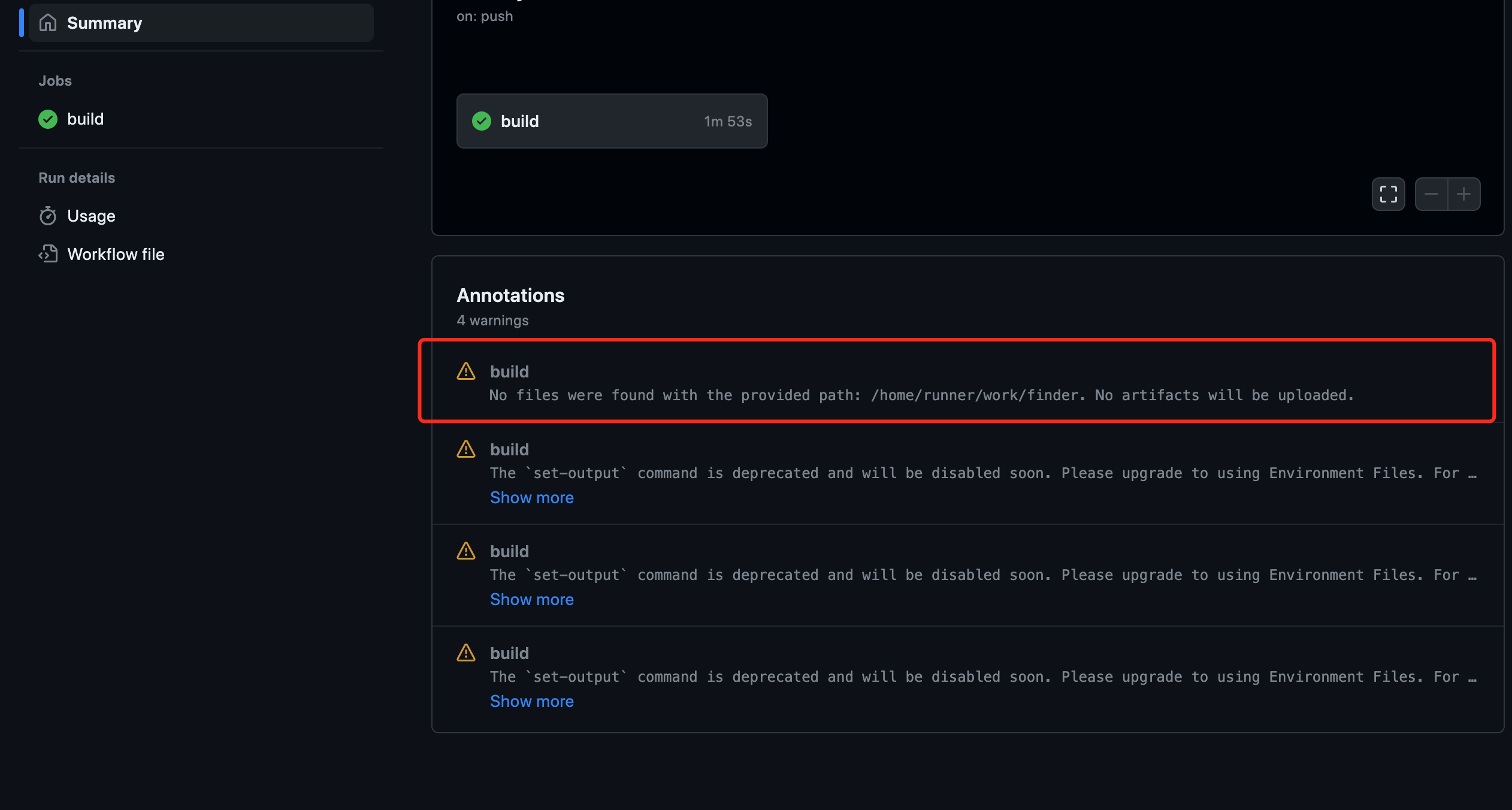Zoom in the workflow graph
Screen dimensions: 1512x810
(1463, 194)
